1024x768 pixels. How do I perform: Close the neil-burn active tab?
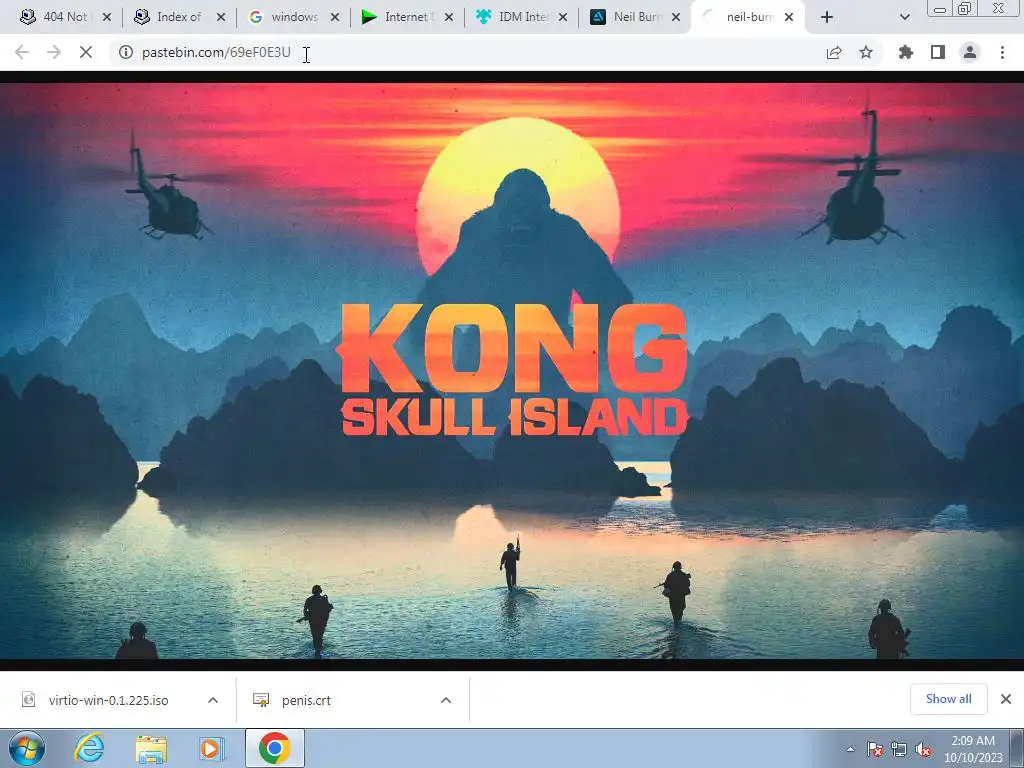click(x=789, y=18)
